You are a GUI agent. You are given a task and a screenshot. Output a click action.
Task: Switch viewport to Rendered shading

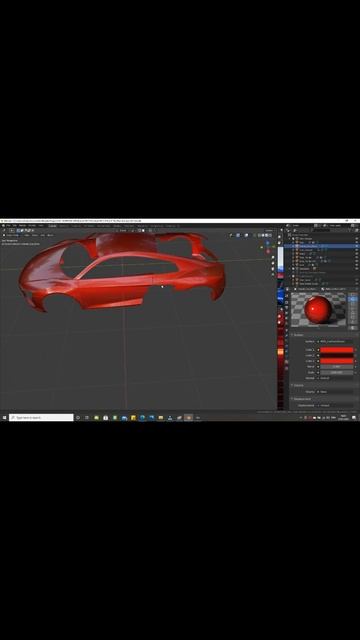pos(270,235)
